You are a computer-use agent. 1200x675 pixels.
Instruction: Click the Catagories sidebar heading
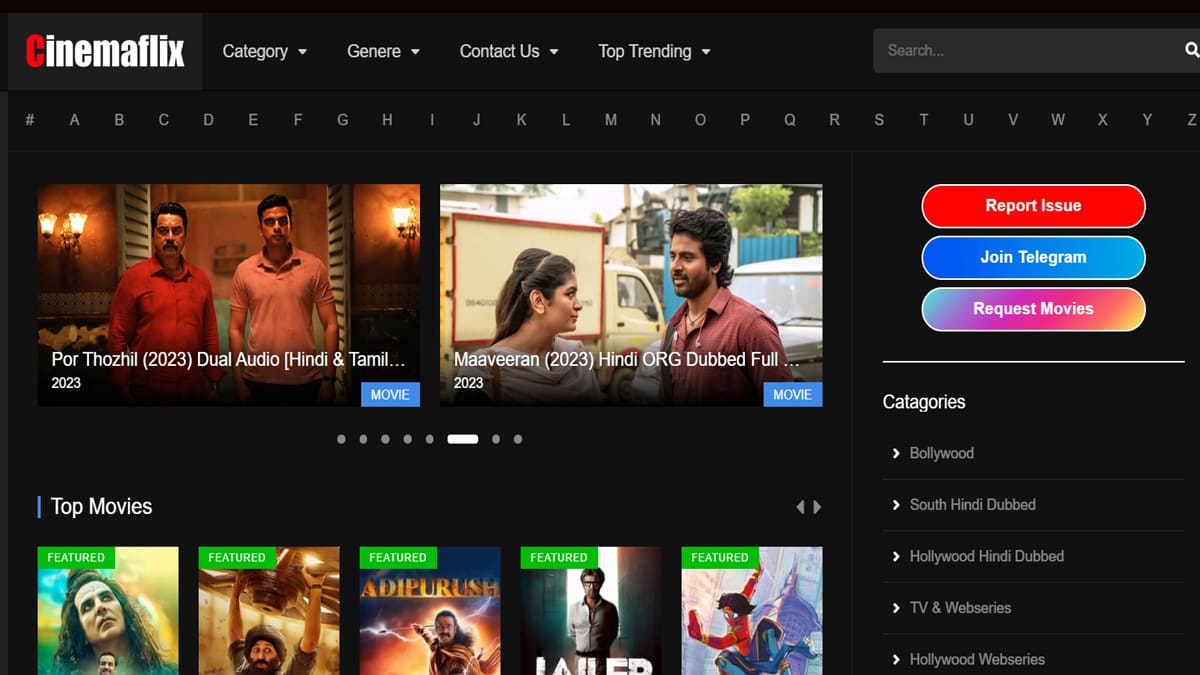point(924,402)
